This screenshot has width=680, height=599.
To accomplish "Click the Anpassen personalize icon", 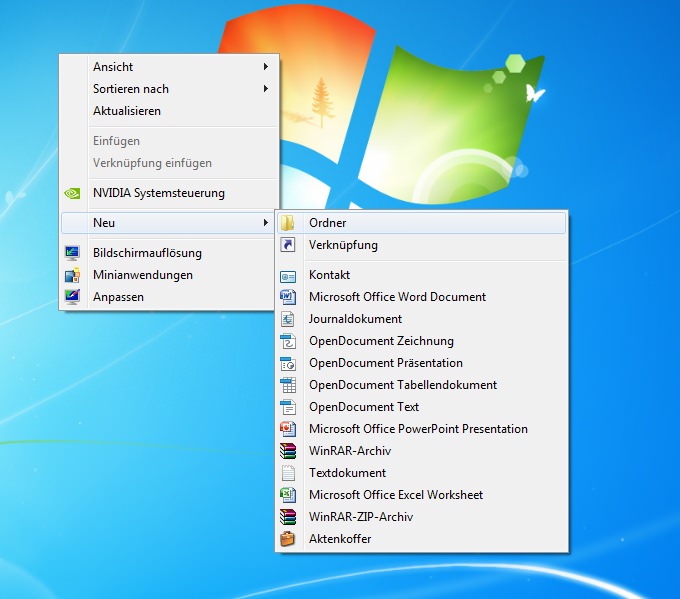I will click(x=72, y=297).
